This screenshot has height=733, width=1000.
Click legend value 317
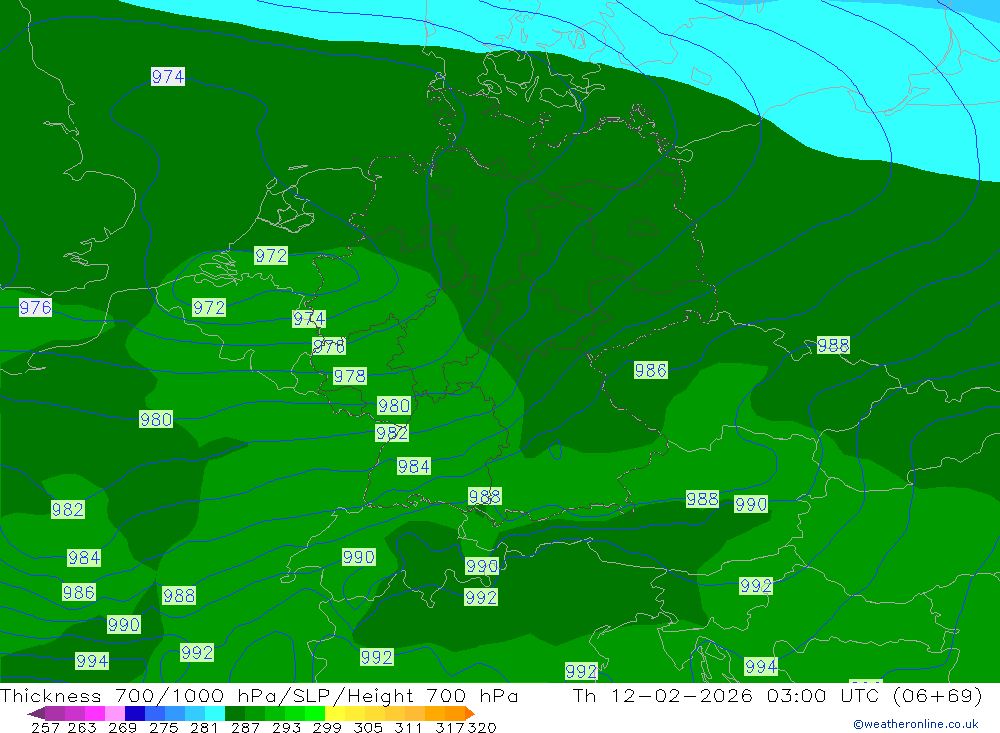tap(450, 728)
